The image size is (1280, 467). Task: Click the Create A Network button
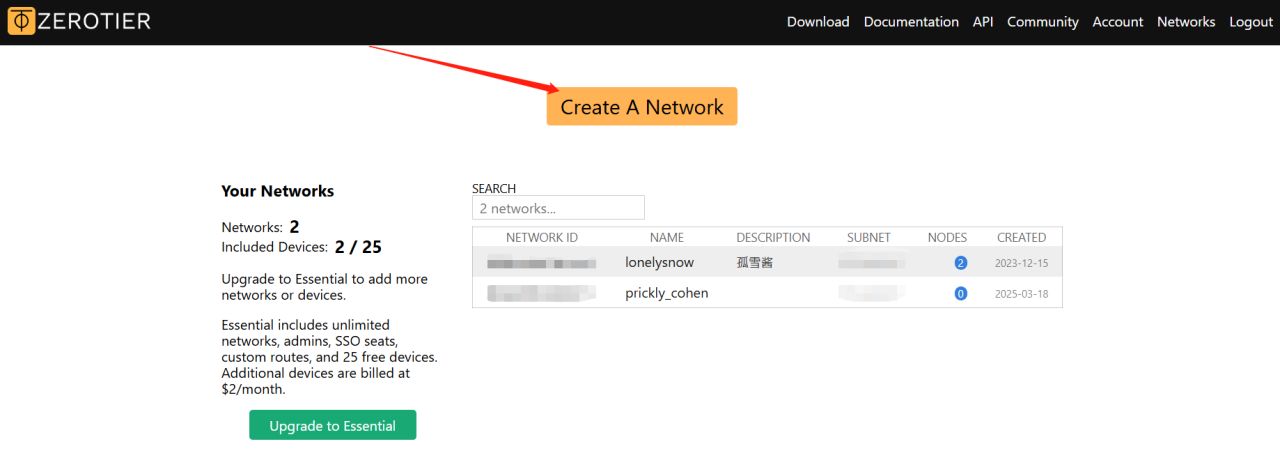tap(642, 107)
